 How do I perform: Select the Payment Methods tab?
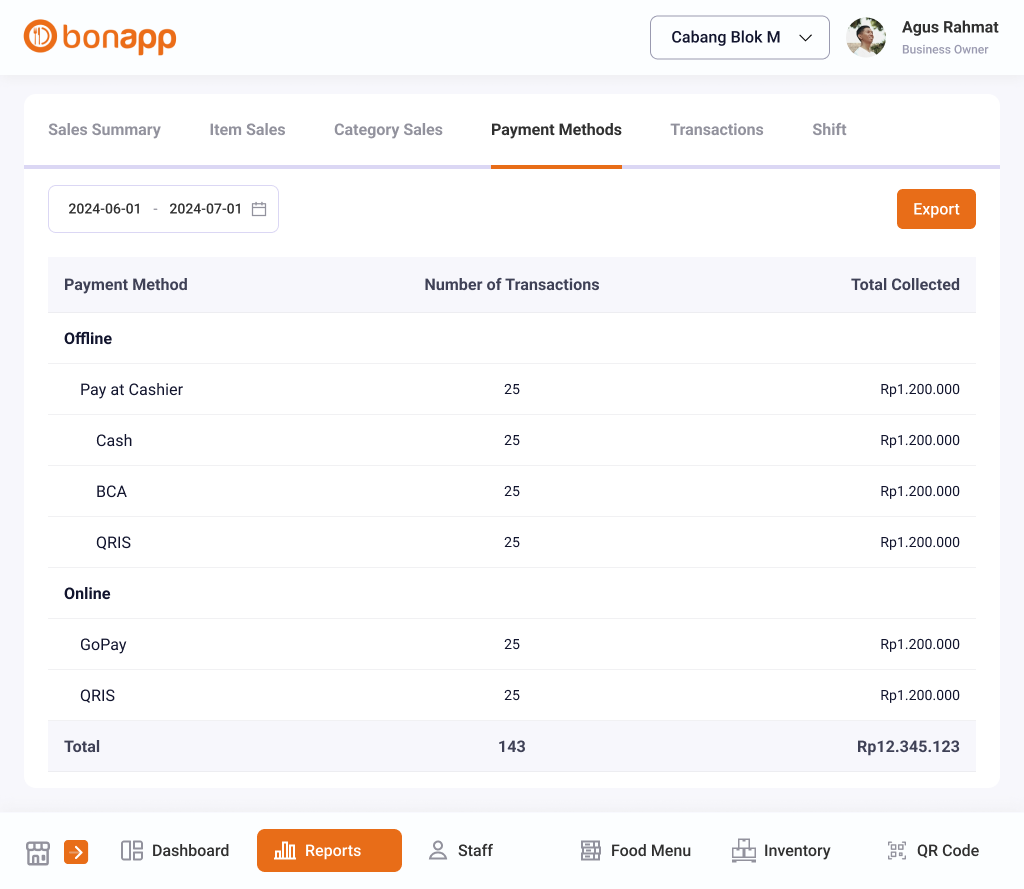pos(556,129)
